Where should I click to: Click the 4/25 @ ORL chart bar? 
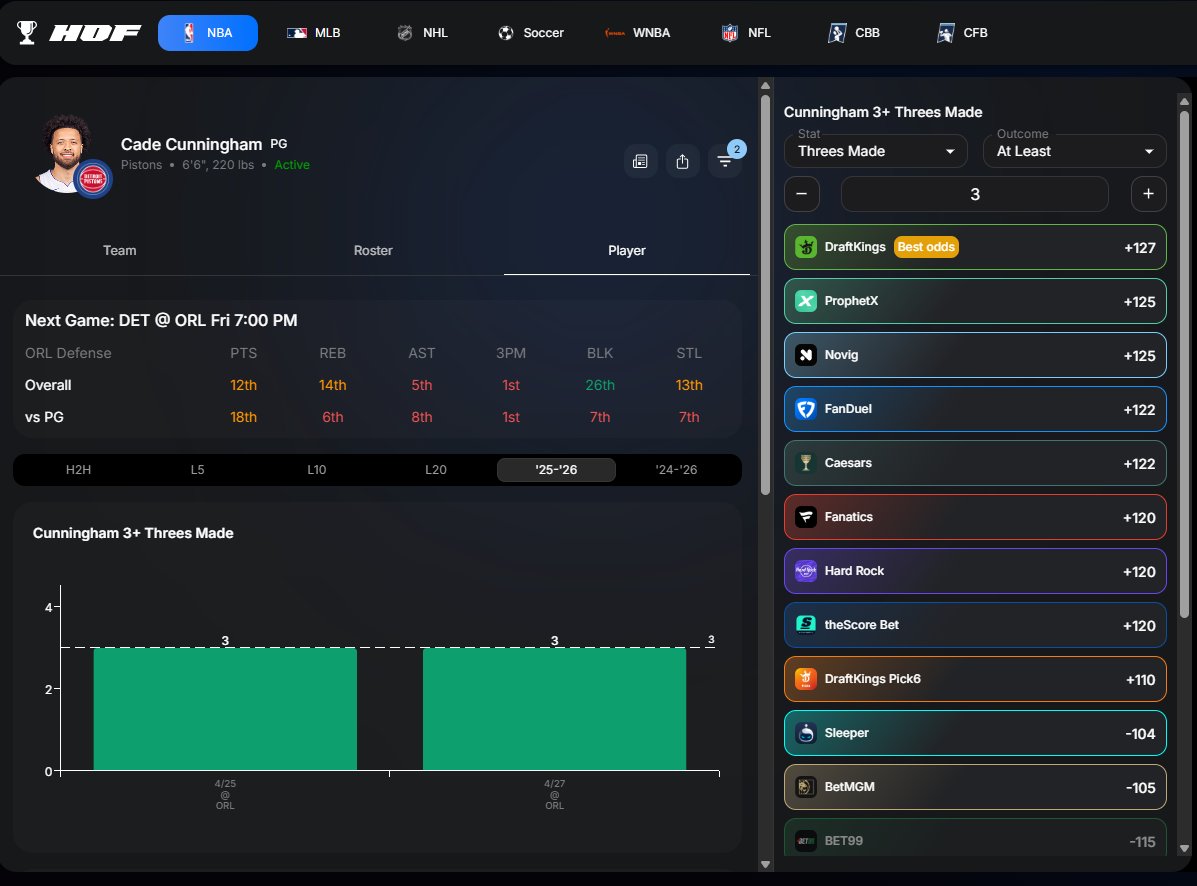(225, 709)
